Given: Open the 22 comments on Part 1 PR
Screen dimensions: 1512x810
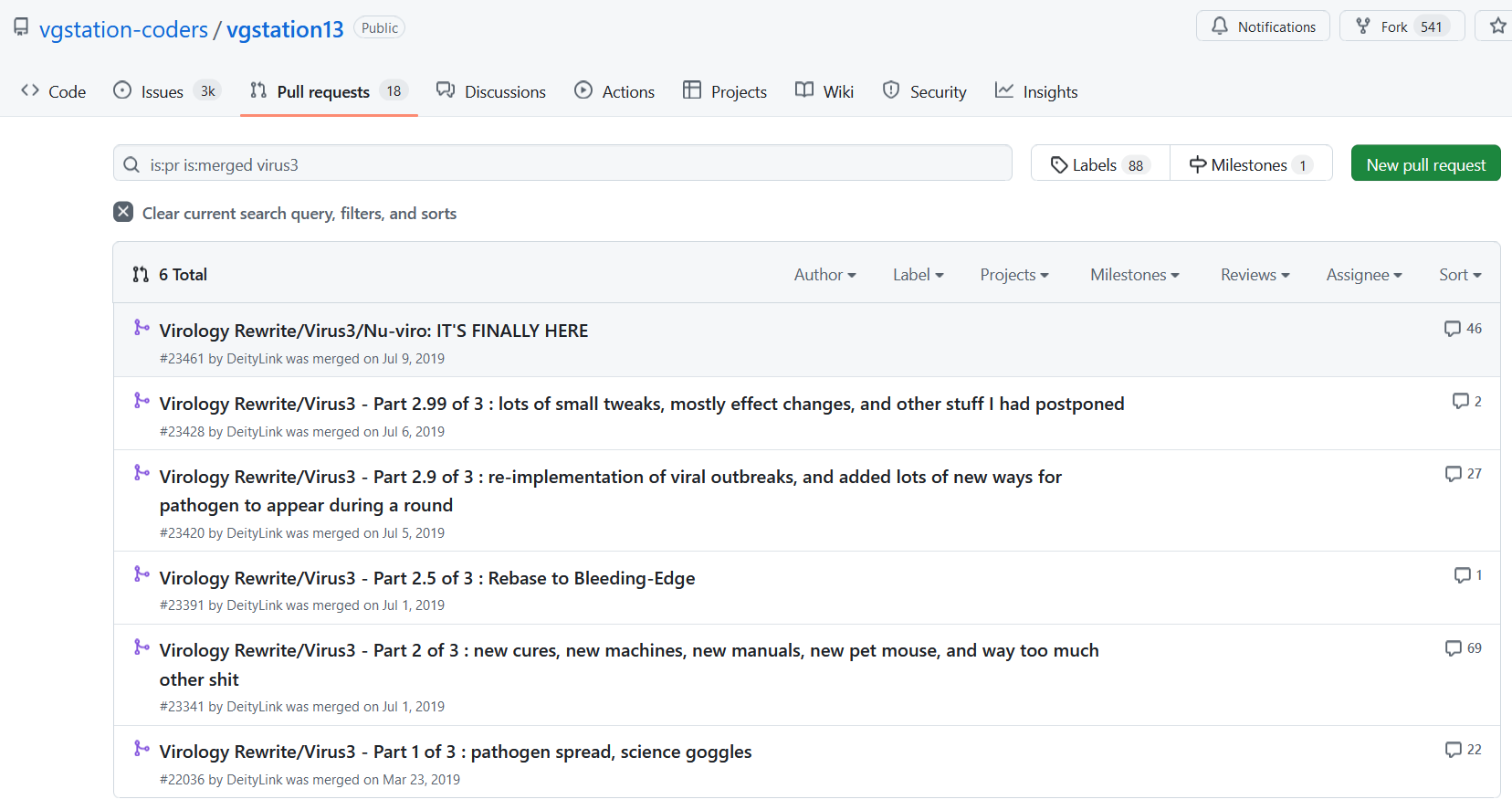Looking at the screenshot, I should 1464,750.
